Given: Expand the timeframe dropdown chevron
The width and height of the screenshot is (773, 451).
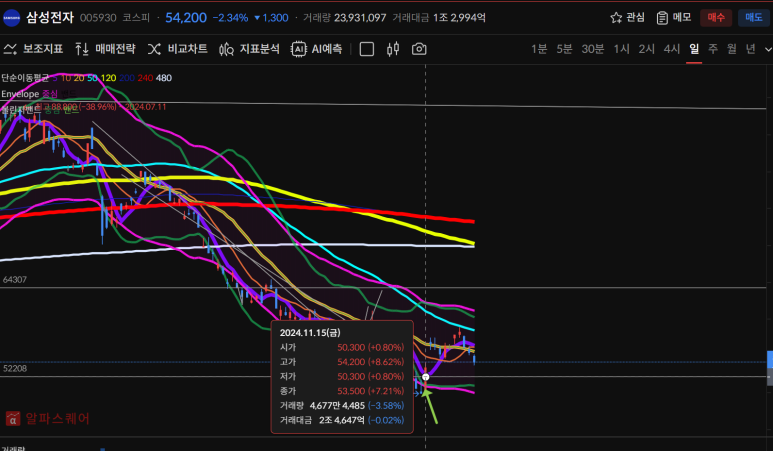Looking at the screenshot, I should 768,49.
